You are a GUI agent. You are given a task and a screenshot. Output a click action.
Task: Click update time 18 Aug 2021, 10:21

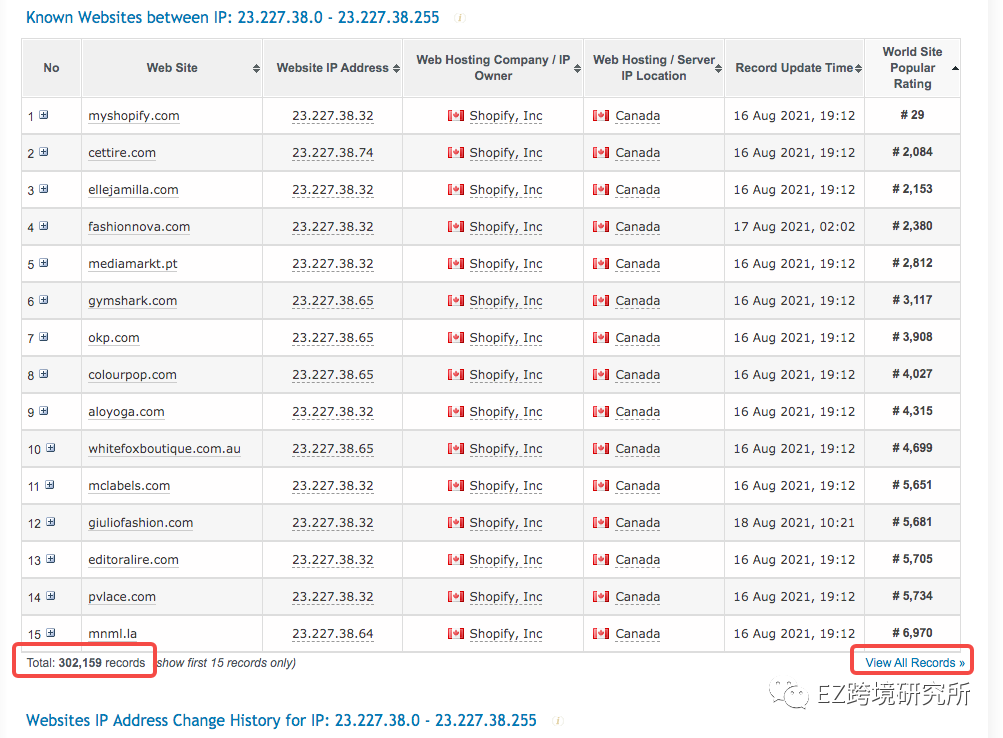click(x=794, y=522)
